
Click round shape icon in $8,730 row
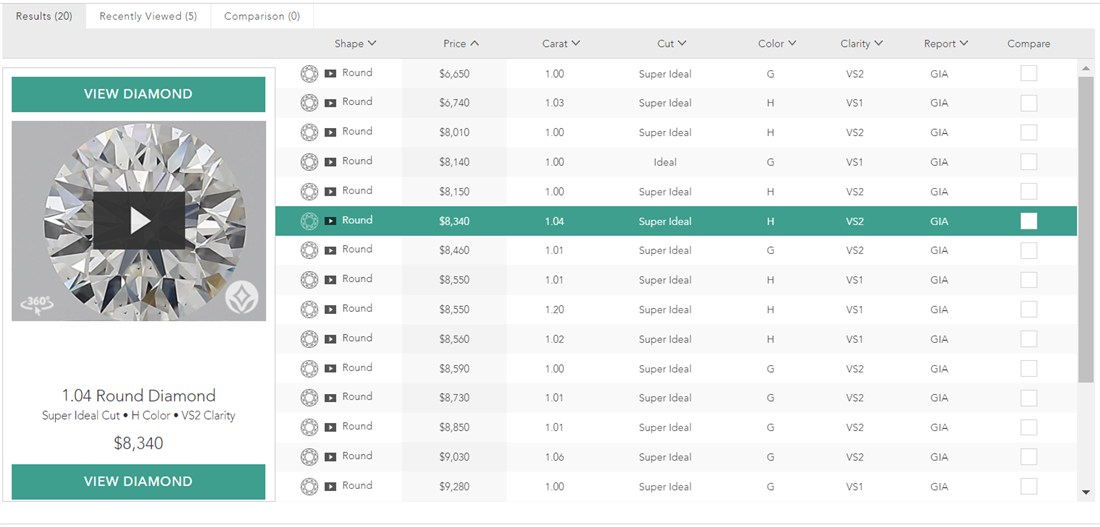309,398
